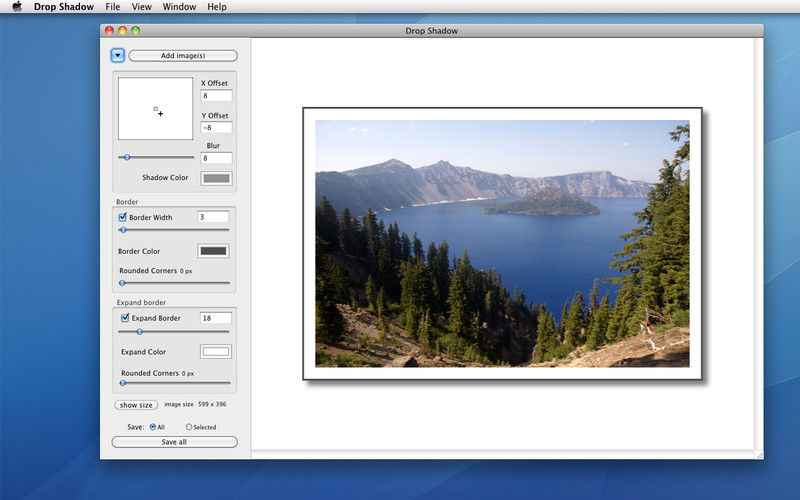Click the Save all button
The width and height of the screenshot is (800, 500).
tap(174, 442)
